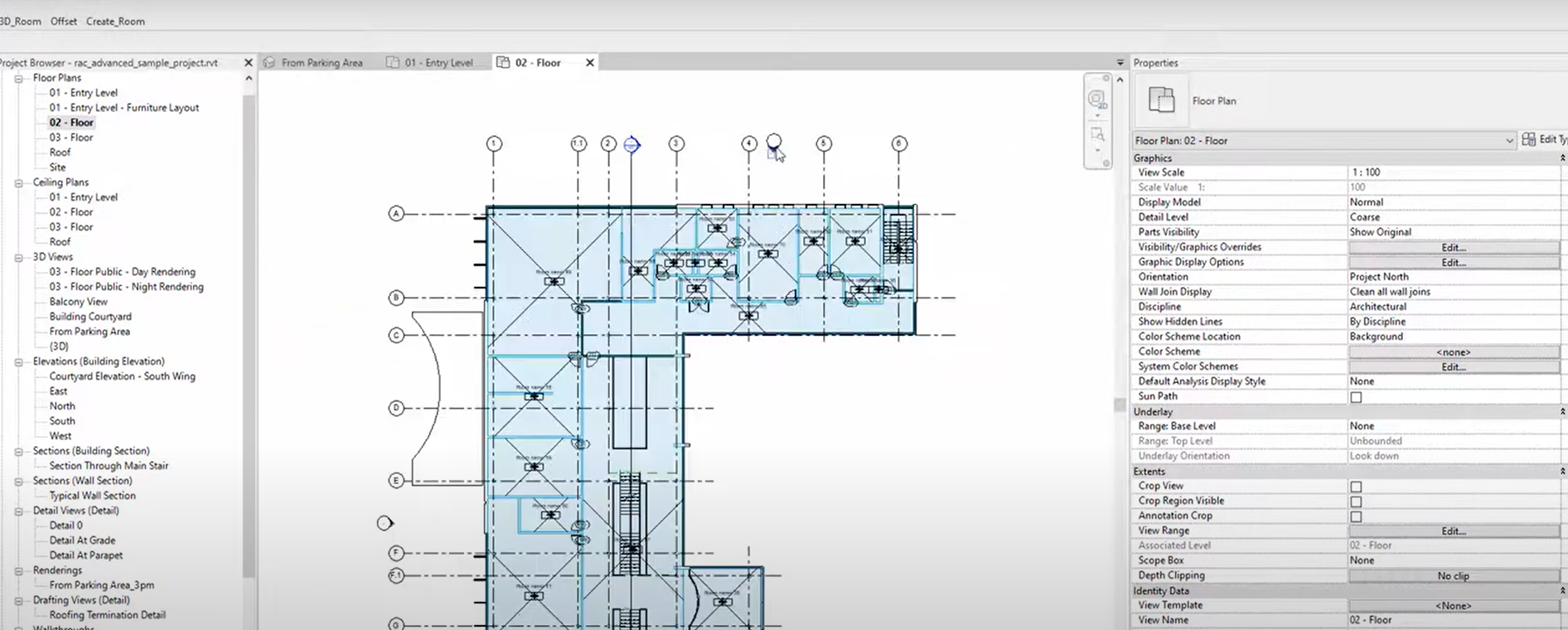Click the Edit Type icon
This screenshot has width=1568, height=630.
[1529, 140]
